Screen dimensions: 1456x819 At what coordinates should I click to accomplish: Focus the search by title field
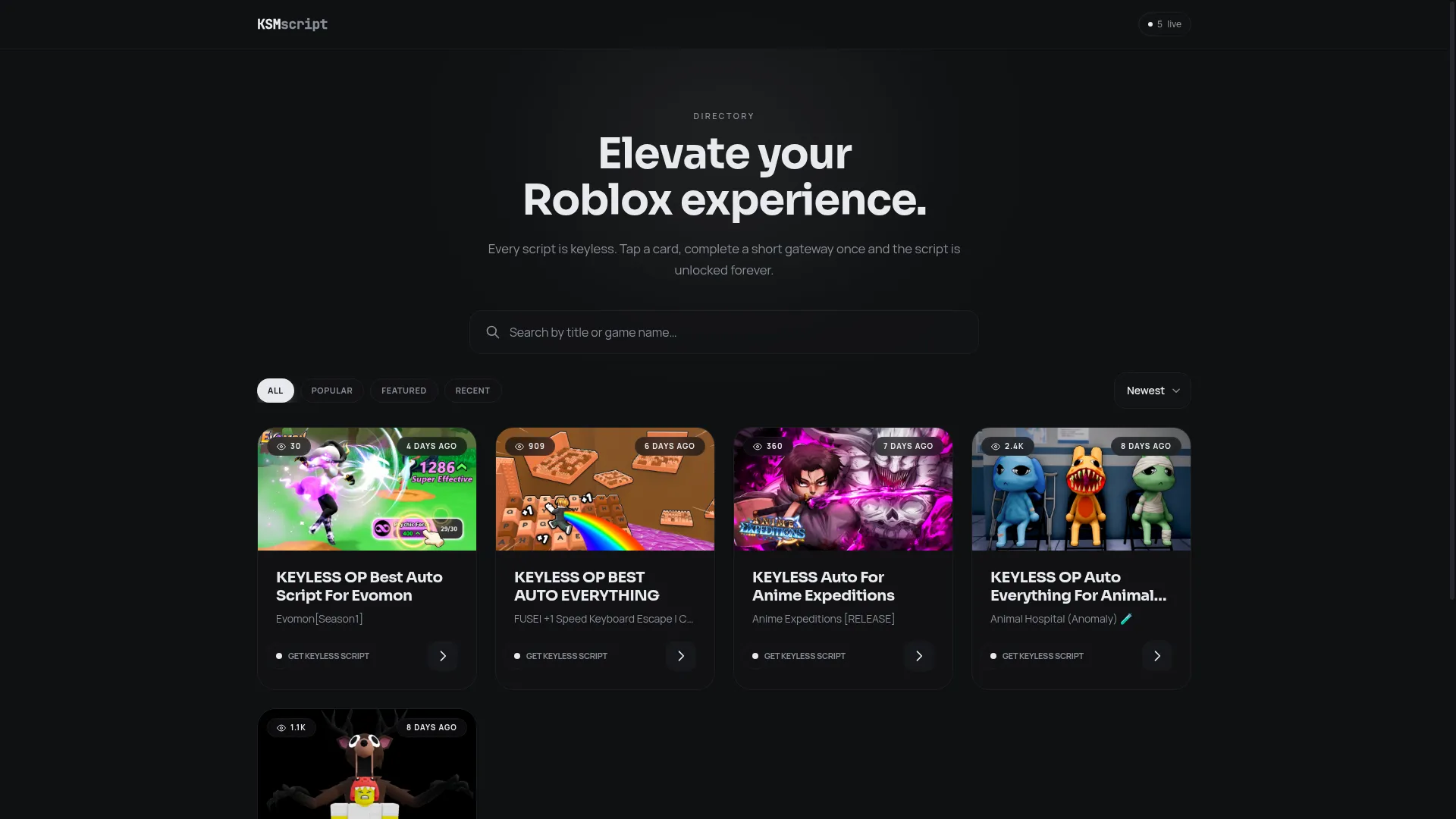[x=723, y=332]
